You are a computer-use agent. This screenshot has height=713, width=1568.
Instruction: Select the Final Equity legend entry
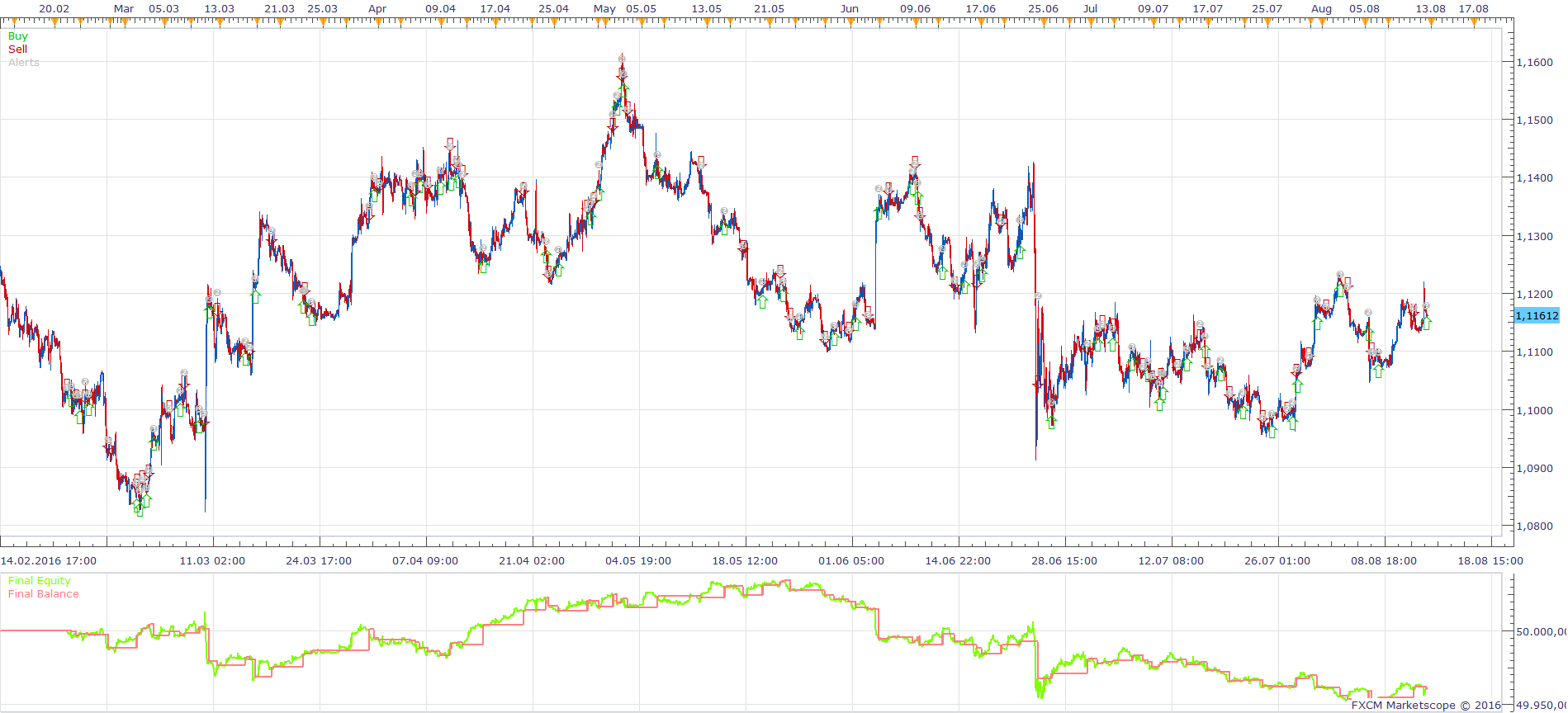pyautogui.click(x=40, y=581)
